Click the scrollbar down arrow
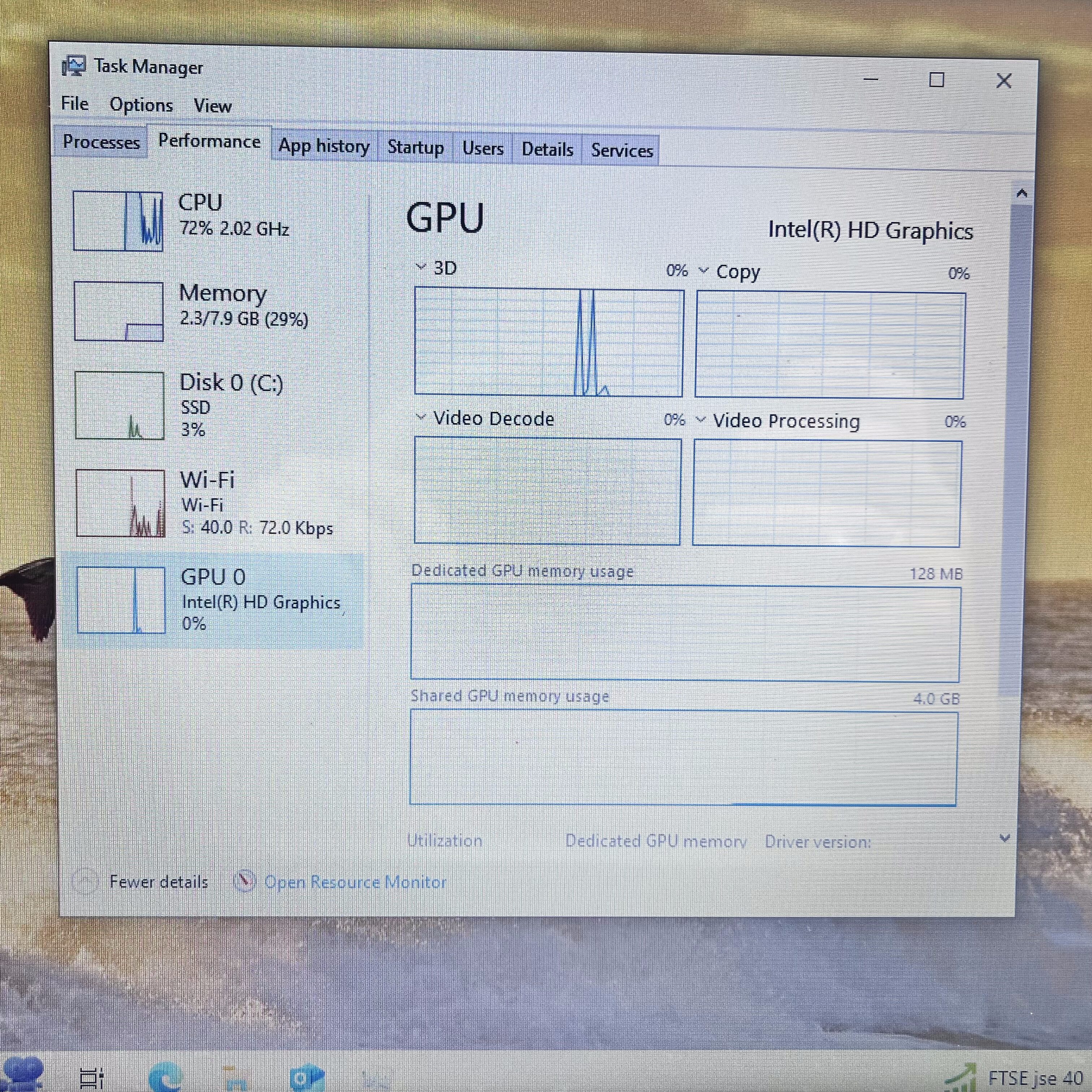The width and height of the screenshot is (1092, 1092). [x=1004, y=838]
